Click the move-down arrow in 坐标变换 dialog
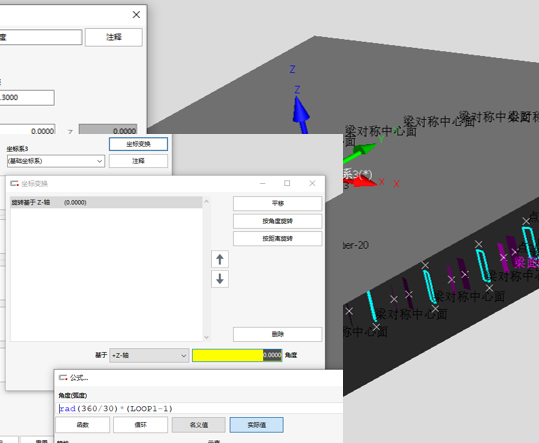The height and width of the screenshot is (443, 539). coord(220,278)
